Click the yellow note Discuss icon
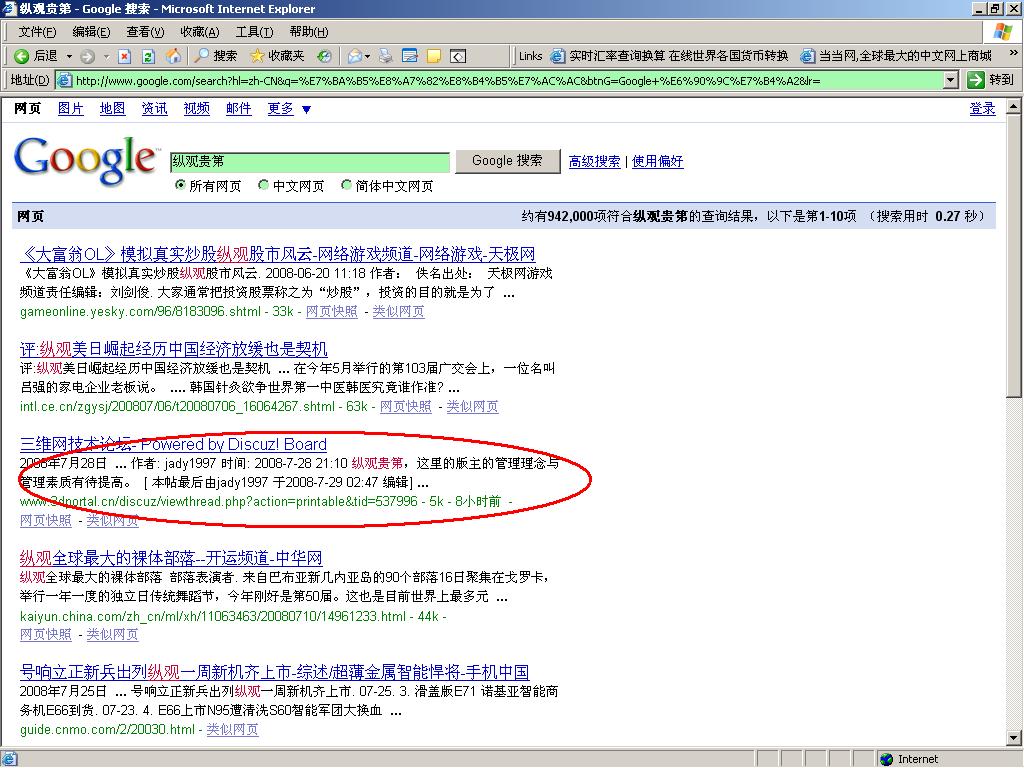1024x768 pixels. (434, 57)
